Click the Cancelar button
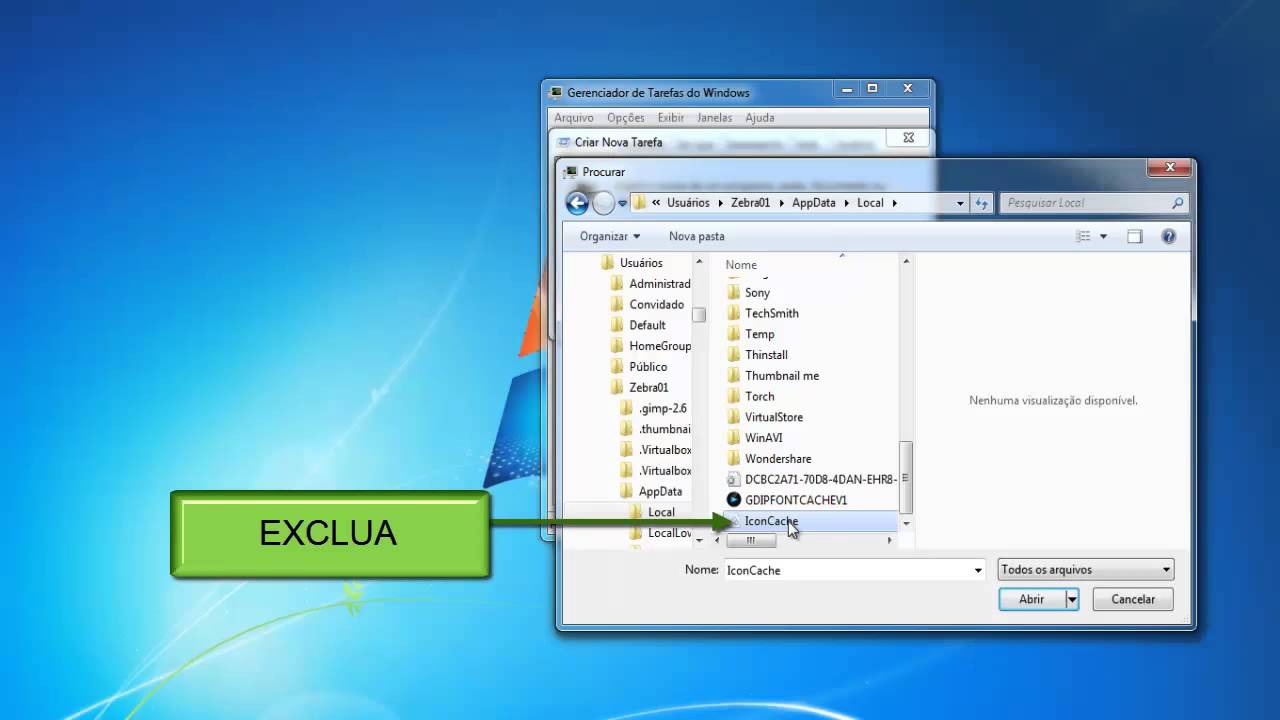The width and height of the screenshot is (1280, 720). [1133, 600]
